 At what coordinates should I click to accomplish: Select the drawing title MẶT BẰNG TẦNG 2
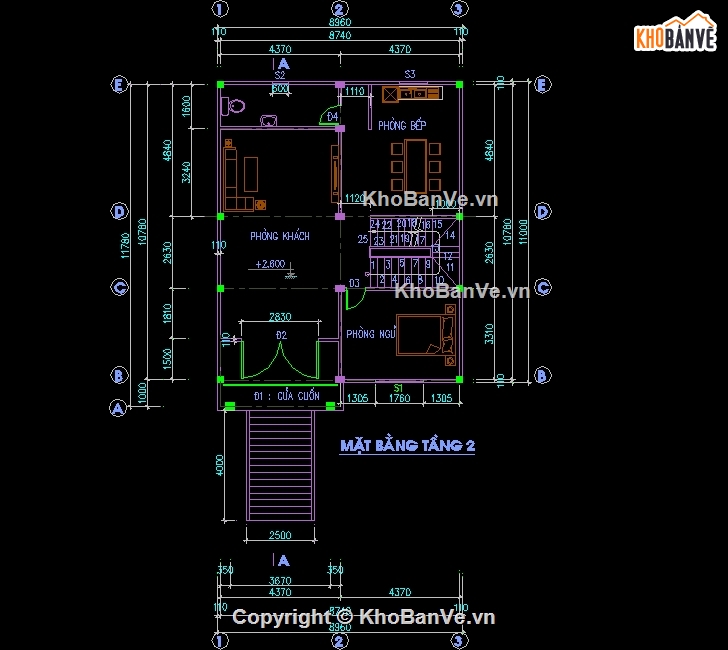[x=407, y=445]
